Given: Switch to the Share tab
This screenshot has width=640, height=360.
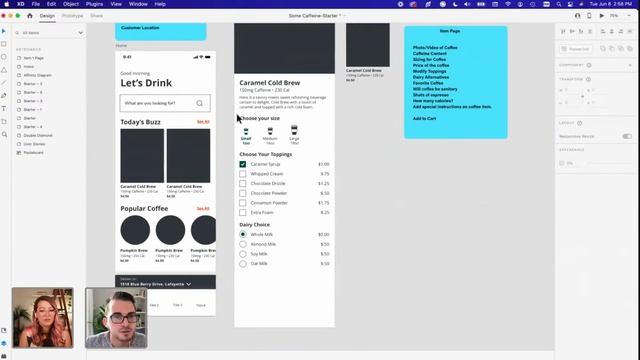Looking at the screenshot, I should point(97,16).
